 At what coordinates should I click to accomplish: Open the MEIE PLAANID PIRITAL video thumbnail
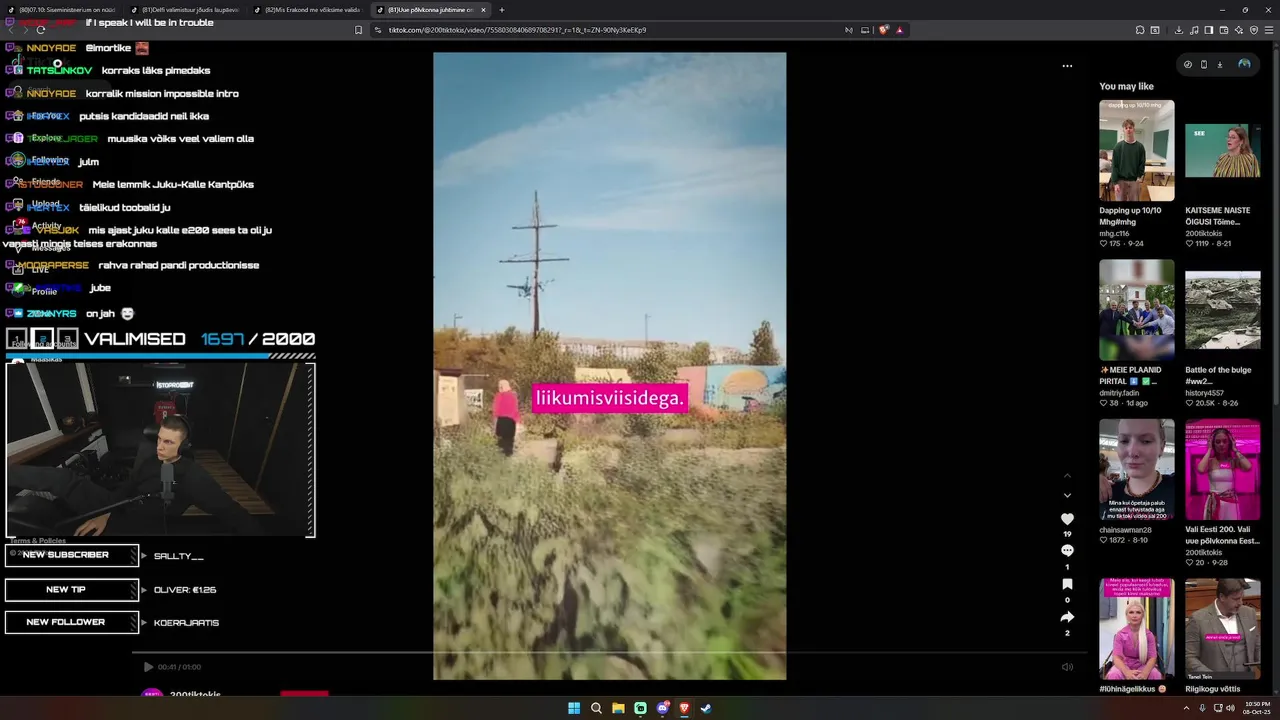coord(1137,310)
